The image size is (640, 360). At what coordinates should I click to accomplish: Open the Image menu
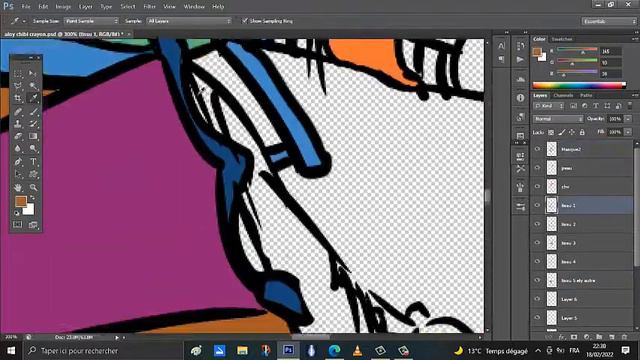[x=63, y=7]
